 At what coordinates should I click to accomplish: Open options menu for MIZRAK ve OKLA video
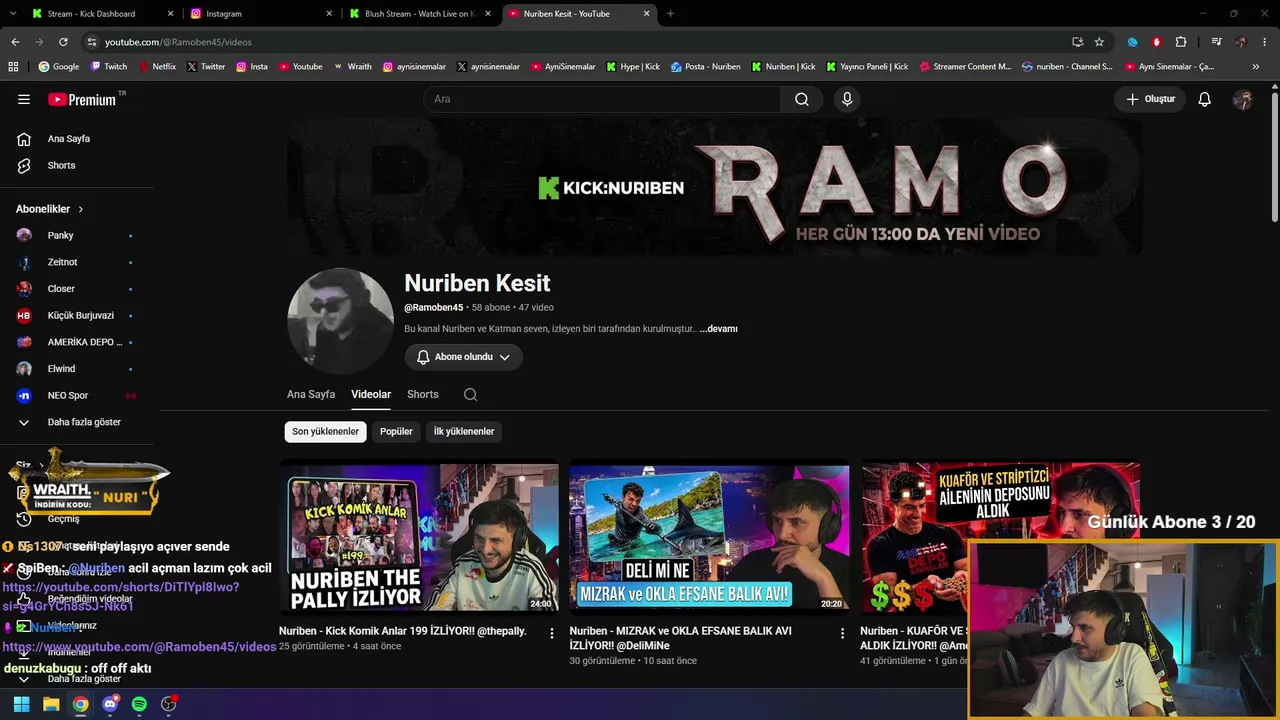842,633
